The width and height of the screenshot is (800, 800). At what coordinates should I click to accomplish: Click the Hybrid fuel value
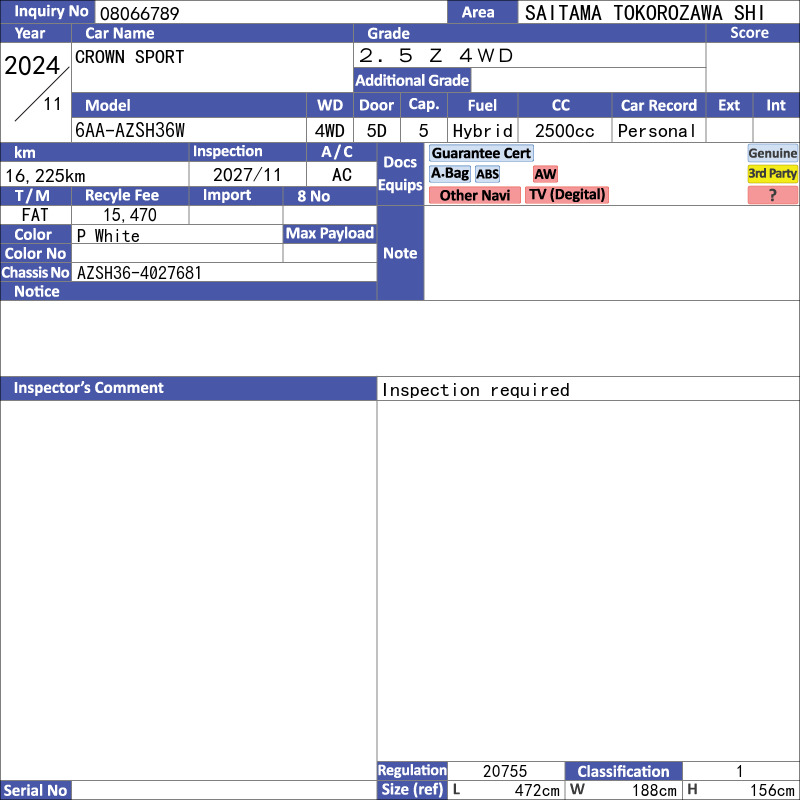tap(482, 131)
